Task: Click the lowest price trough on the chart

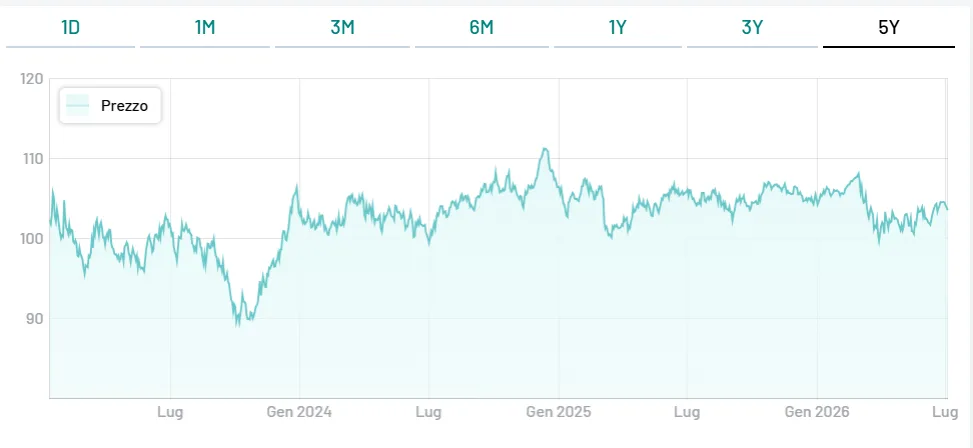Action: 237,325
